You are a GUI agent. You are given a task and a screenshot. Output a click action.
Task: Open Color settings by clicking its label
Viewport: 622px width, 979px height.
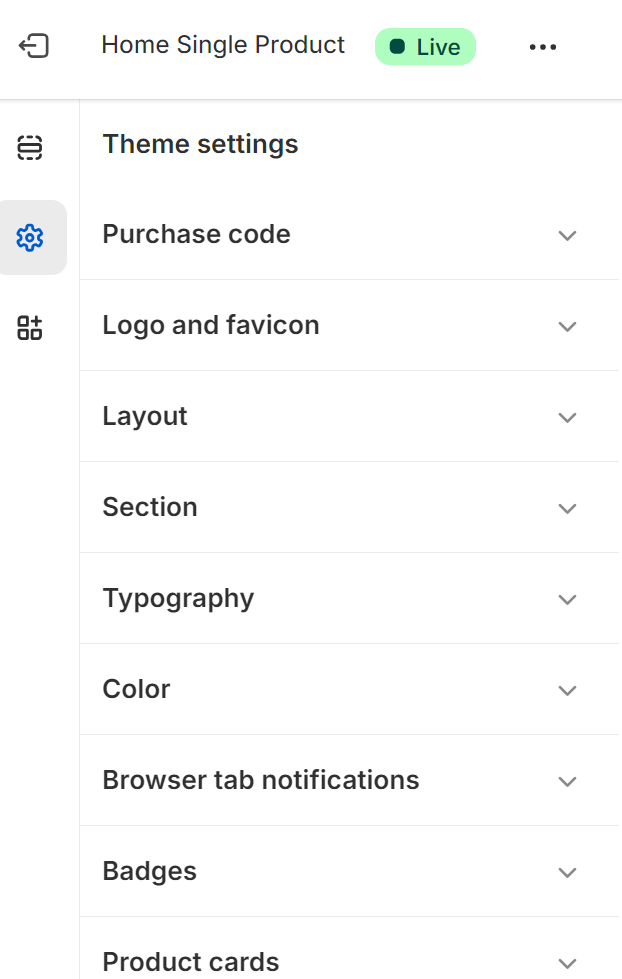tap(136, 690)
